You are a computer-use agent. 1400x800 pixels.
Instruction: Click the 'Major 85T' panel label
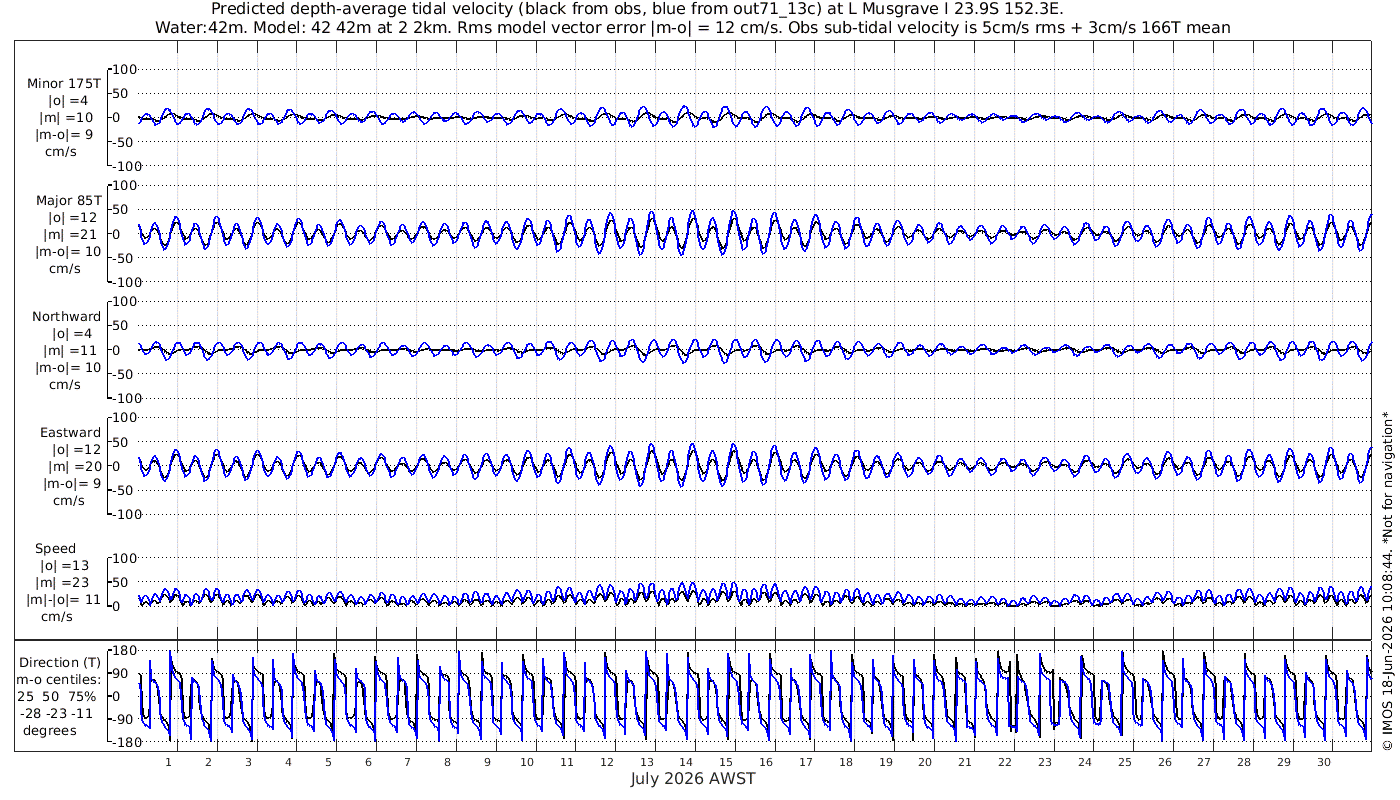68,200
